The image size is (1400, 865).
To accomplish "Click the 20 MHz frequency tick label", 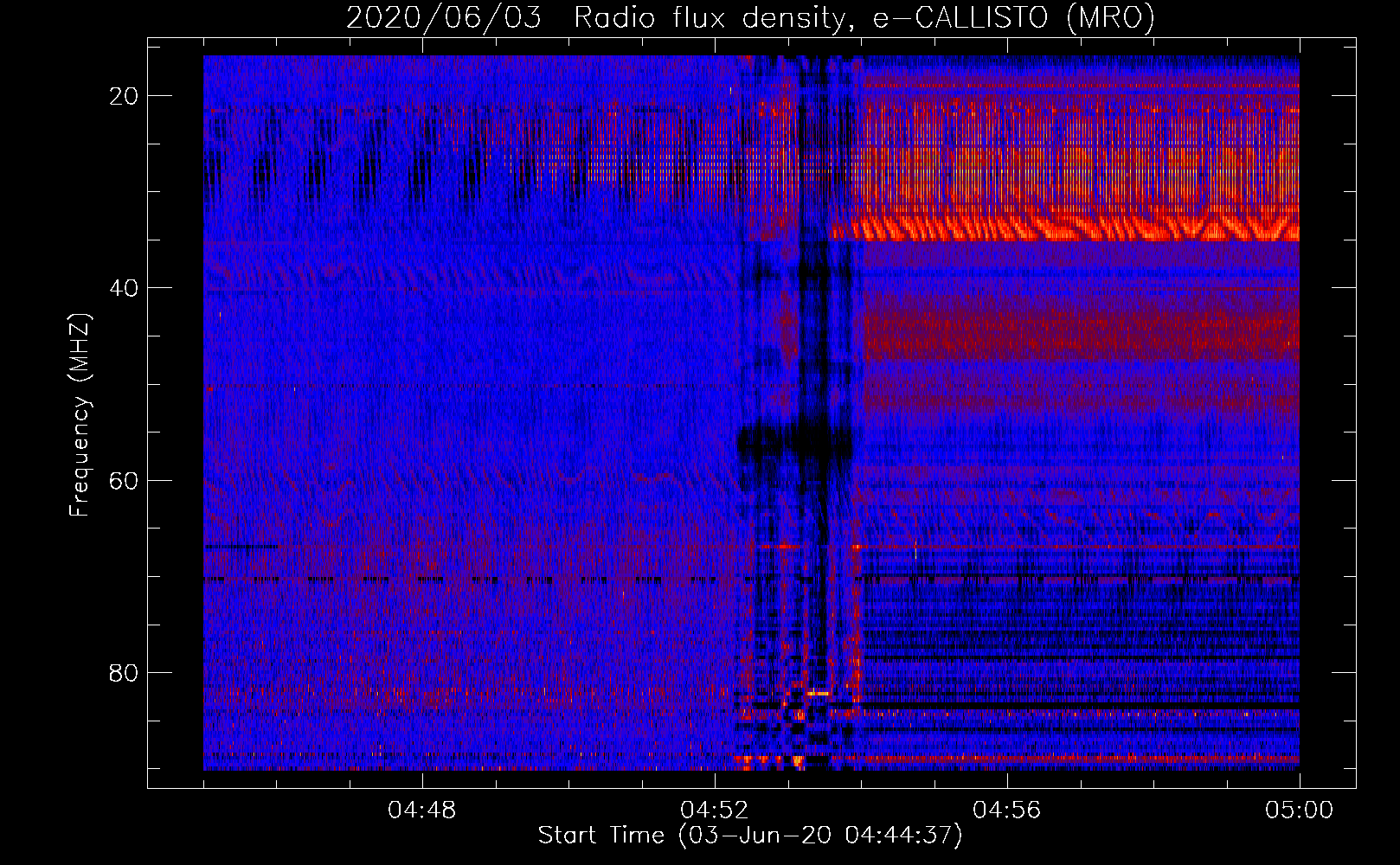I will pyautogui.click(x=125, y=96).
